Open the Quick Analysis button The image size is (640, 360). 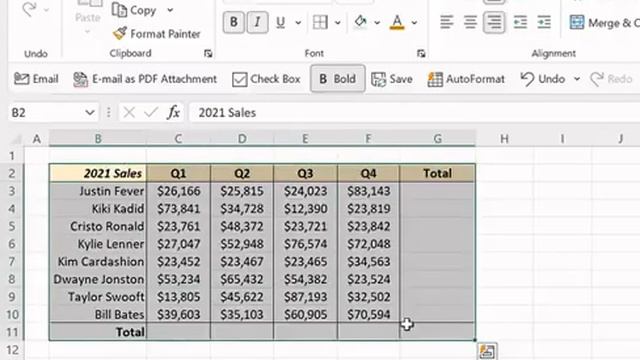pos(487,351)
